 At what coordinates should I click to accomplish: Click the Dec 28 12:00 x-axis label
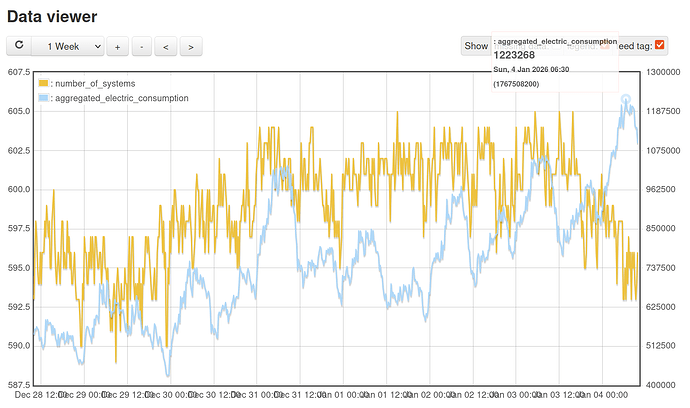click(40, 395)
